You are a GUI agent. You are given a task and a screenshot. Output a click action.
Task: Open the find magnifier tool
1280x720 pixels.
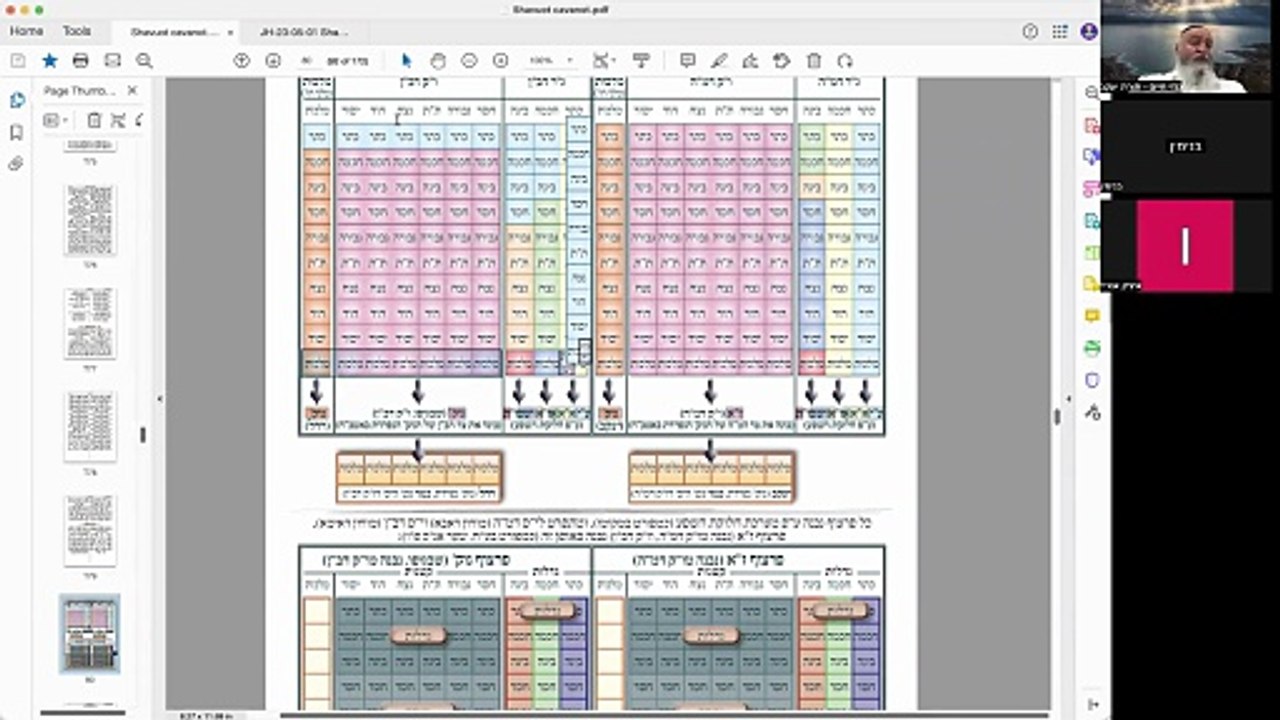pyautogui.click(x=144, y=60)
